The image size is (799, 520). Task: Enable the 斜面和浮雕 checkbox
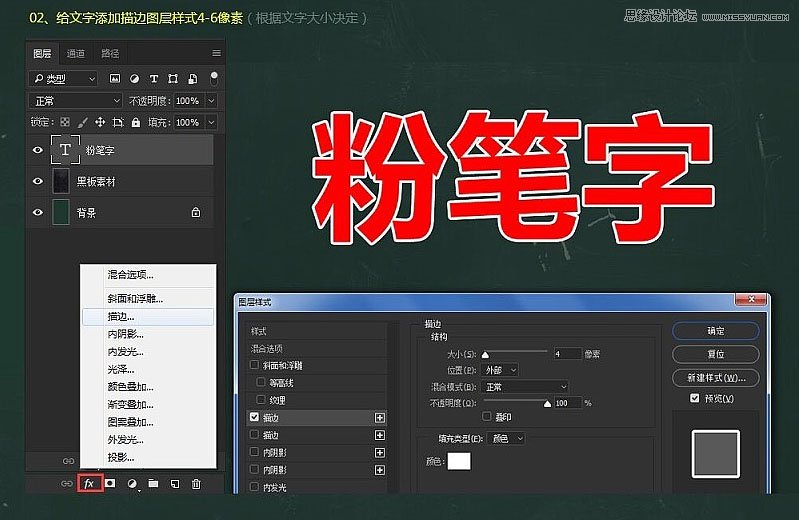pos(255,365)
